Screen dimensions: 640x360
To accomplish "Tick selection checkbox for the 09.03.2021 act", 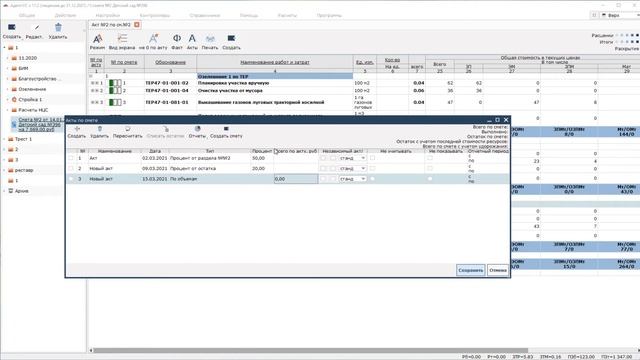I will 71,168.
